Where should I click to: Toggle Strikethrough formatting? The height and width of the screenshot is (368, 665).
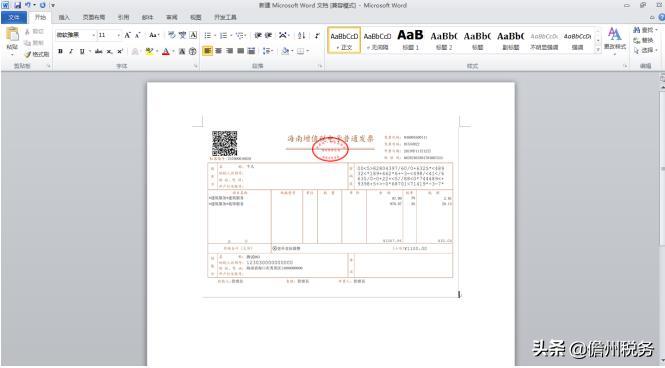98,51
